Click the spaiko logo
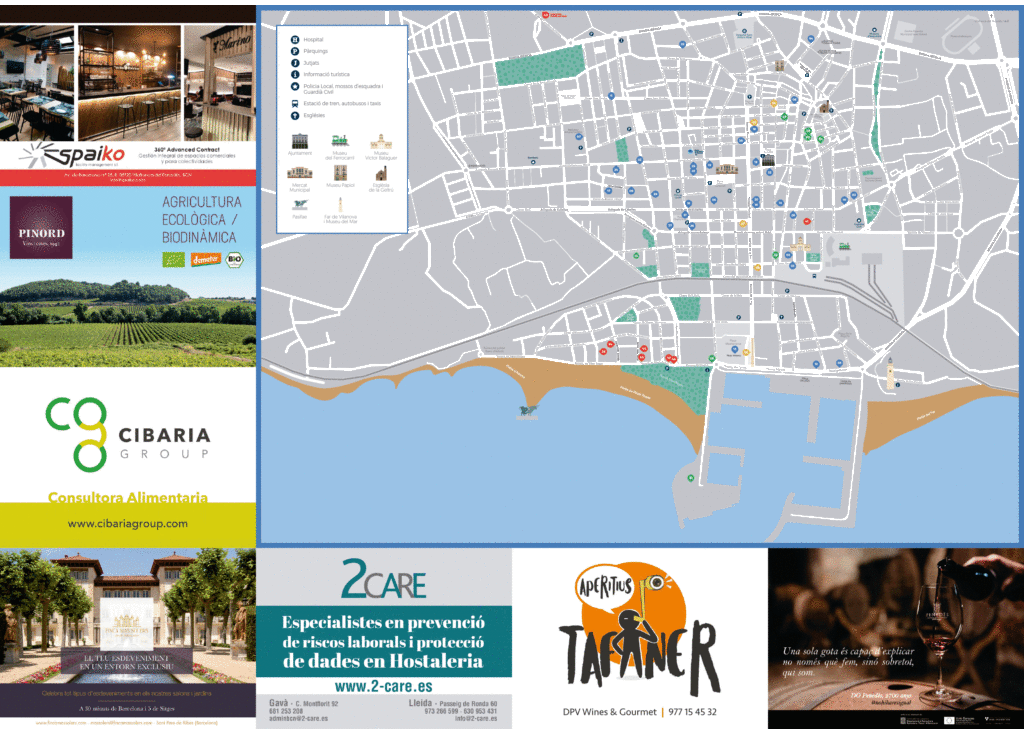Image resolution: width=1024 pixels, height=735 pixels. coord(73,155)
